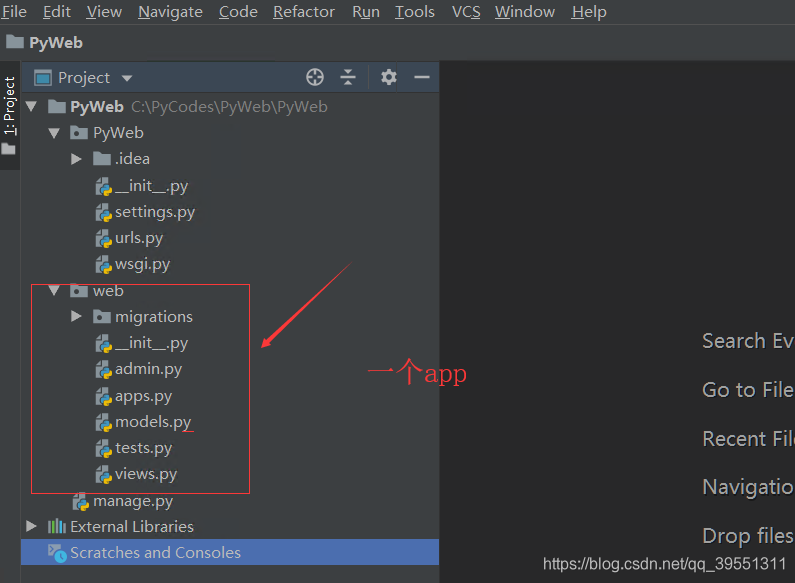Expand the .idea folder
Image resolution: width=795 pixels, height=583 pixels.
76,159
